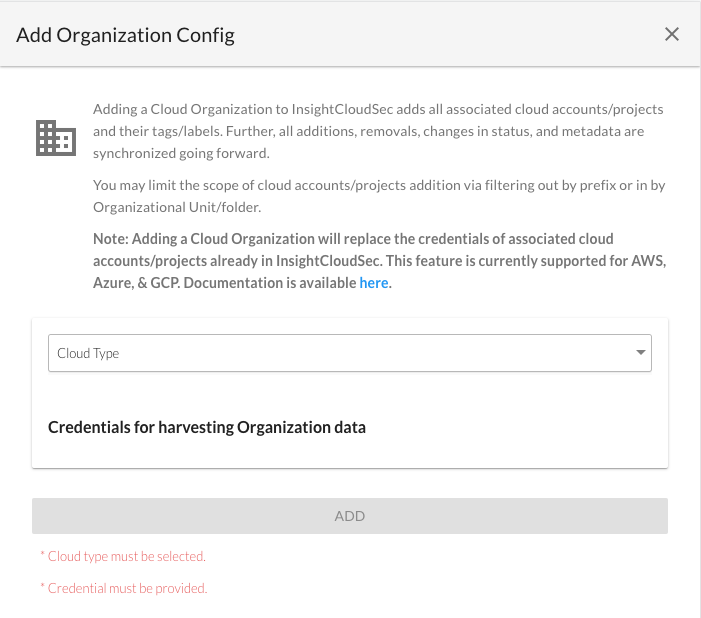Close the Add Organization Config dialog

671,34
